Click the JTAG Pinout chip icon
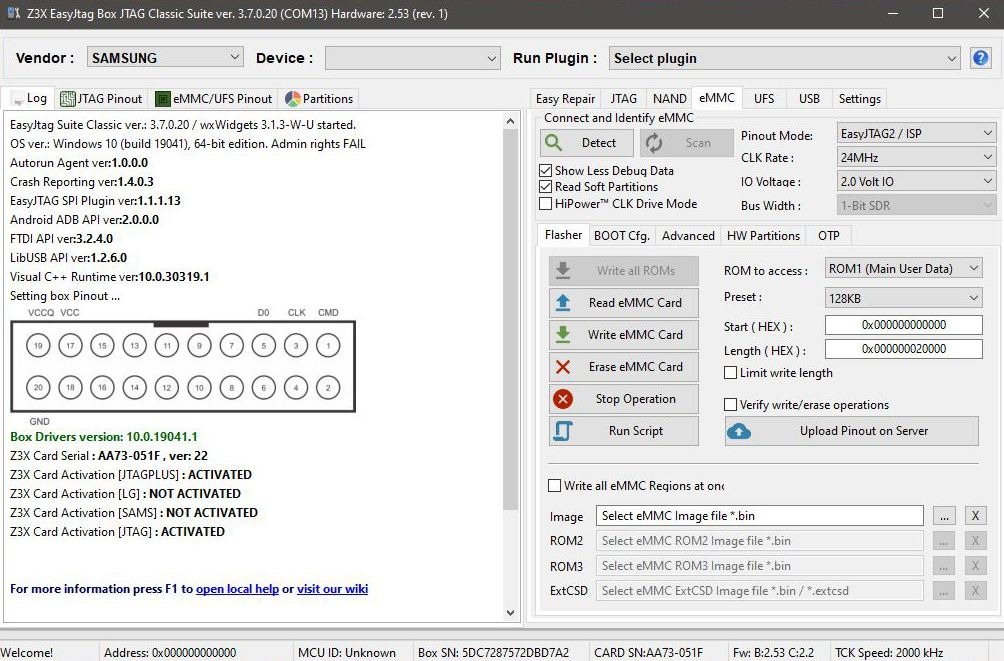 (67, 99)
